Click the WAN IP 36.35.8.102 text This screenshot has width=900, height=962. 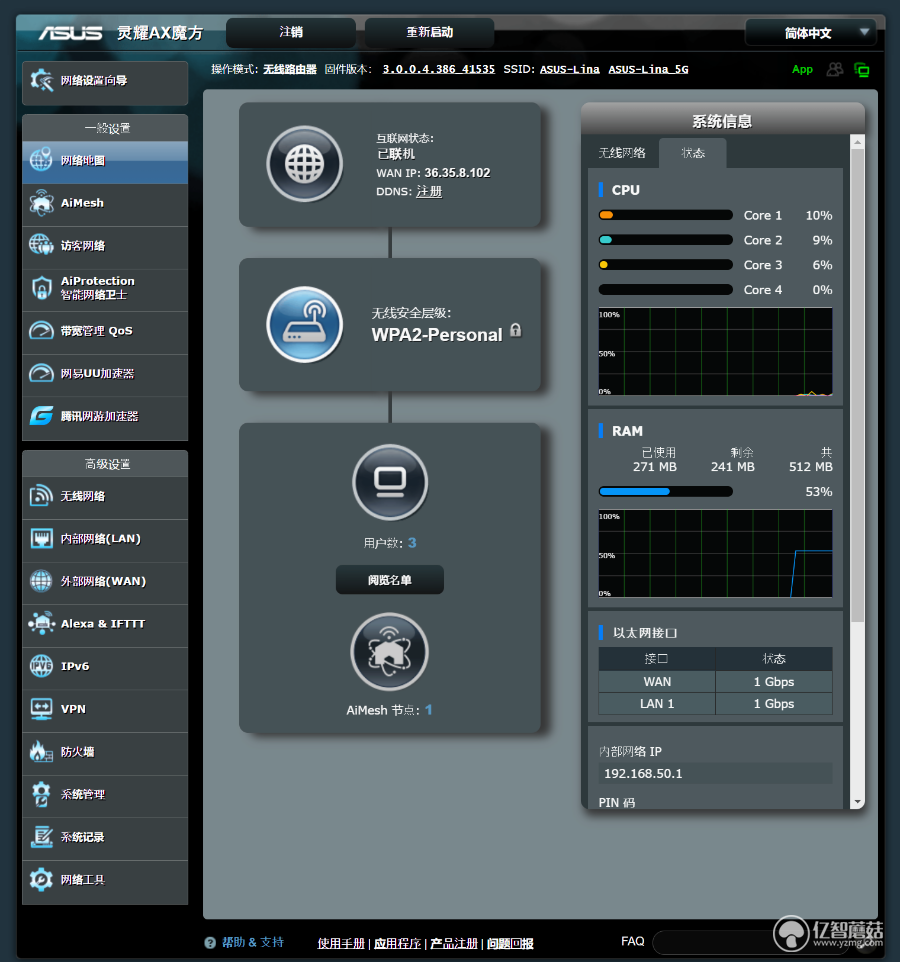point(458,173)
